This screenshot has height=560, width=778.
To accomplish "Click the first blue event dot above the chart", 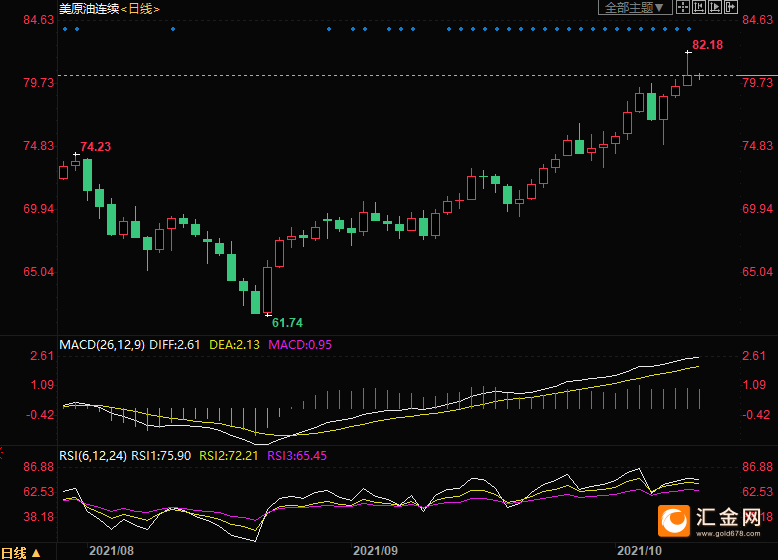I will click(65, 29).
